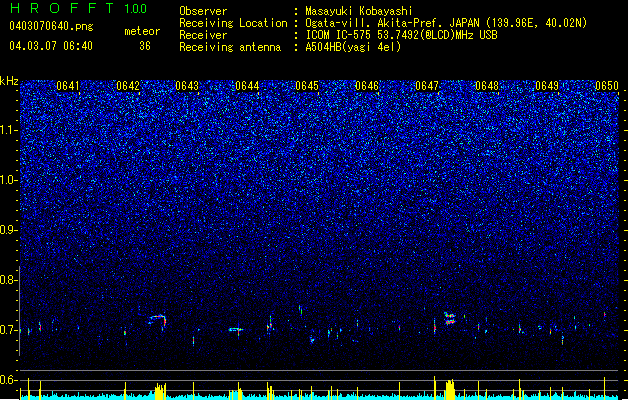Click the meteor count value 36
Viewport: 629px width, 400px height.
tap(145, 46)
